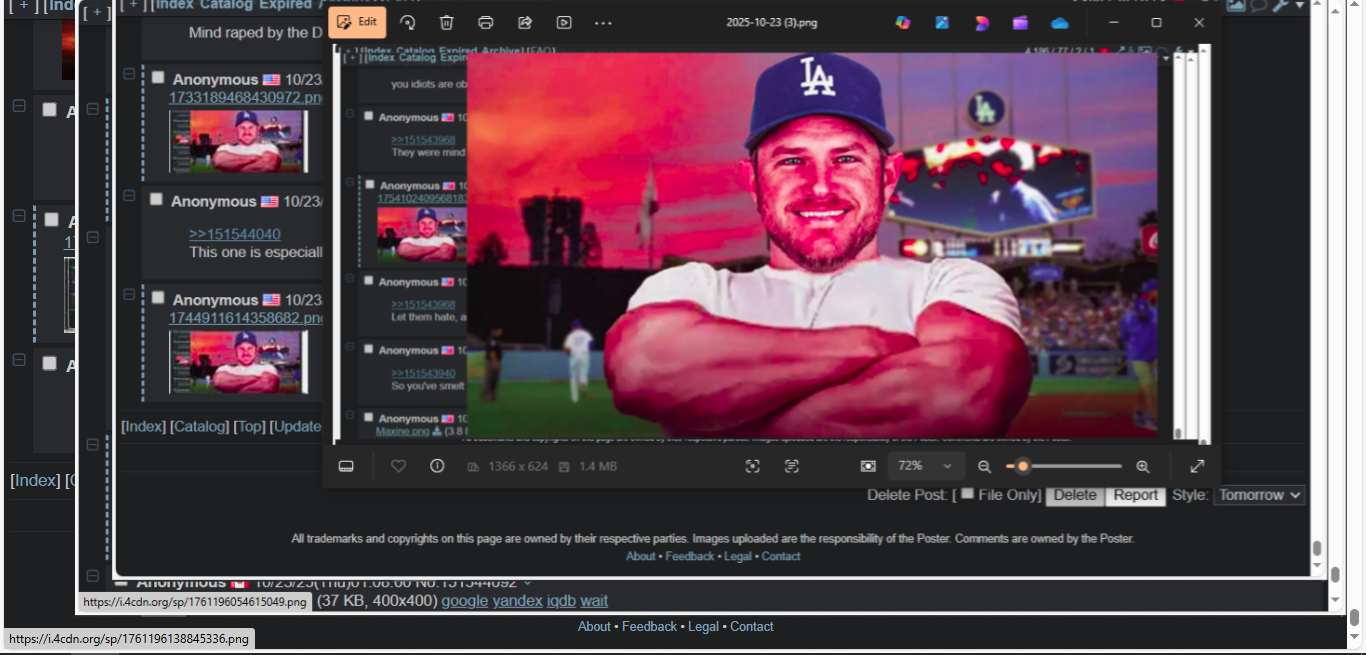Open the 72% zoom level dropdown

point(926,466)
